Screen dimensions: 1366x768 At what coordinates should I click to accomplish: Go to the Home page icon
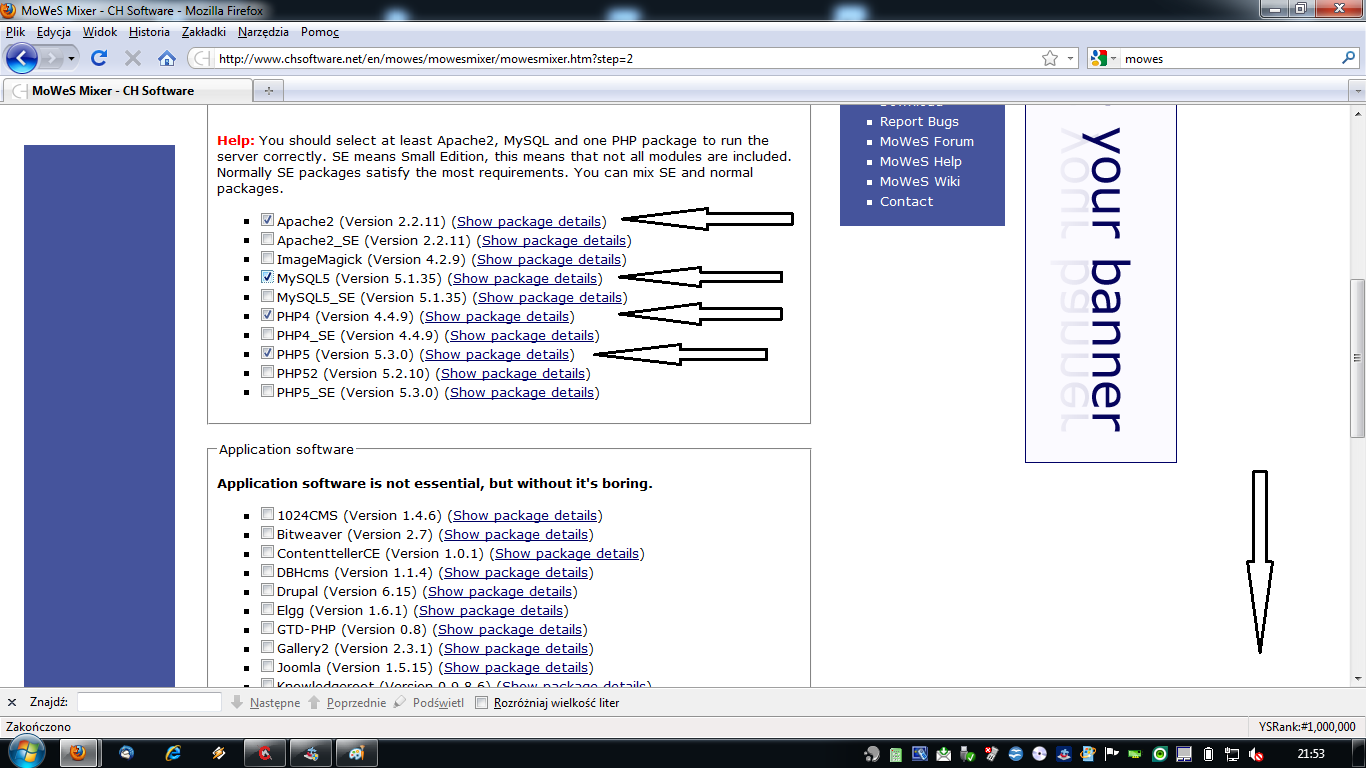click(167, 59)
